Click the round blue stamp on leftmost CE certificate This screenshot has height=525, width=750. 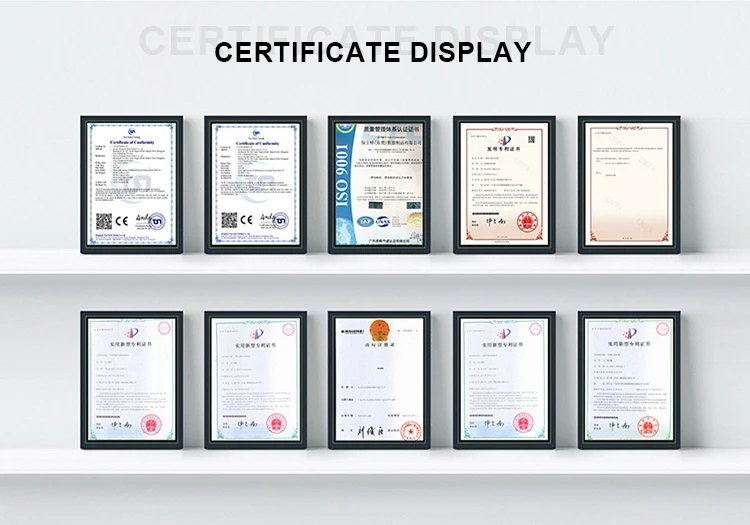pos(156,221)
